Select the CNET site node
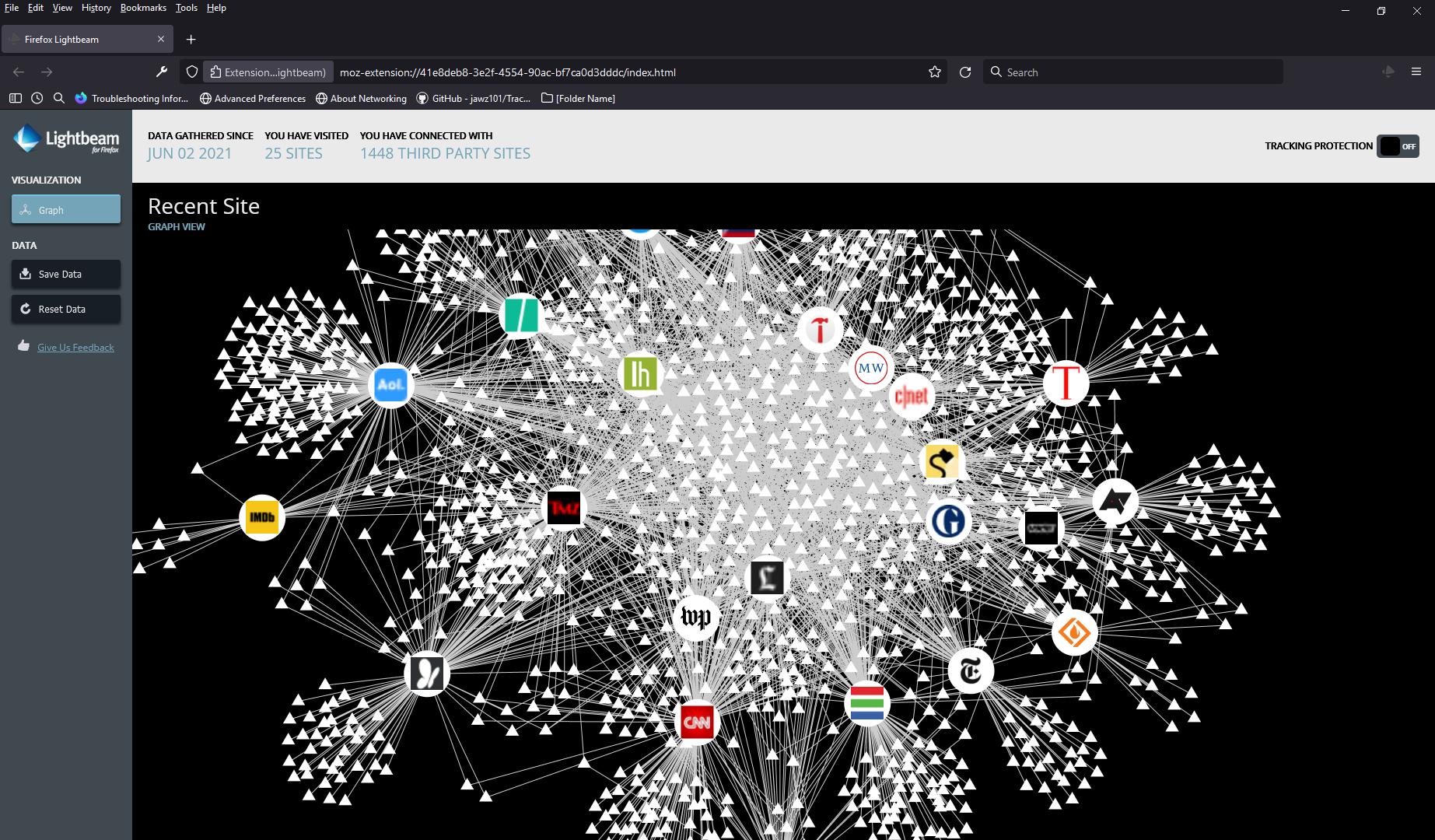 [x=911, y=397]
